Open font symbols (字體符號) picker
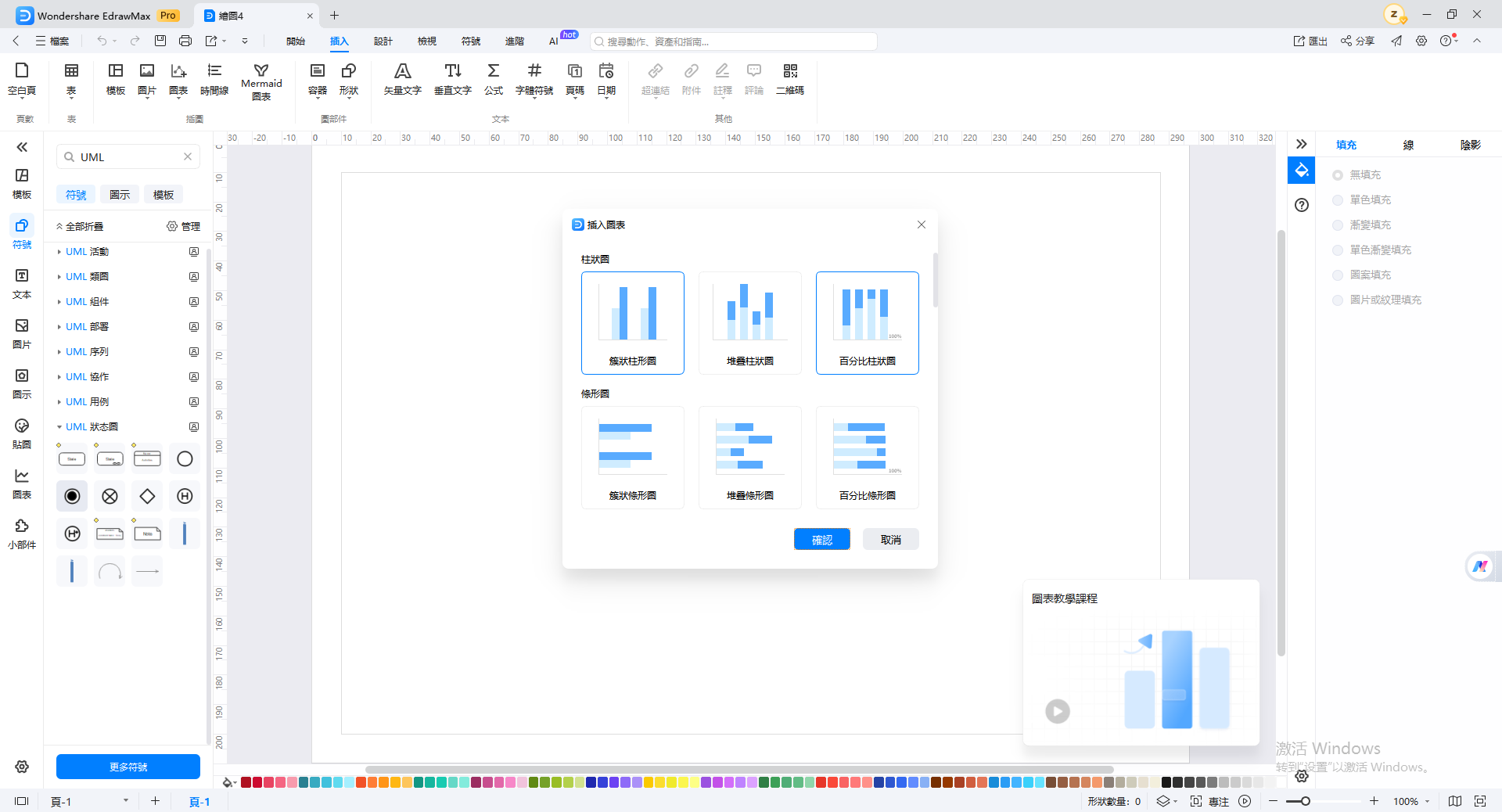Image resolution: width=1502 pixels, height=812 pixels. pyautogui.click(x=534, y=79)
